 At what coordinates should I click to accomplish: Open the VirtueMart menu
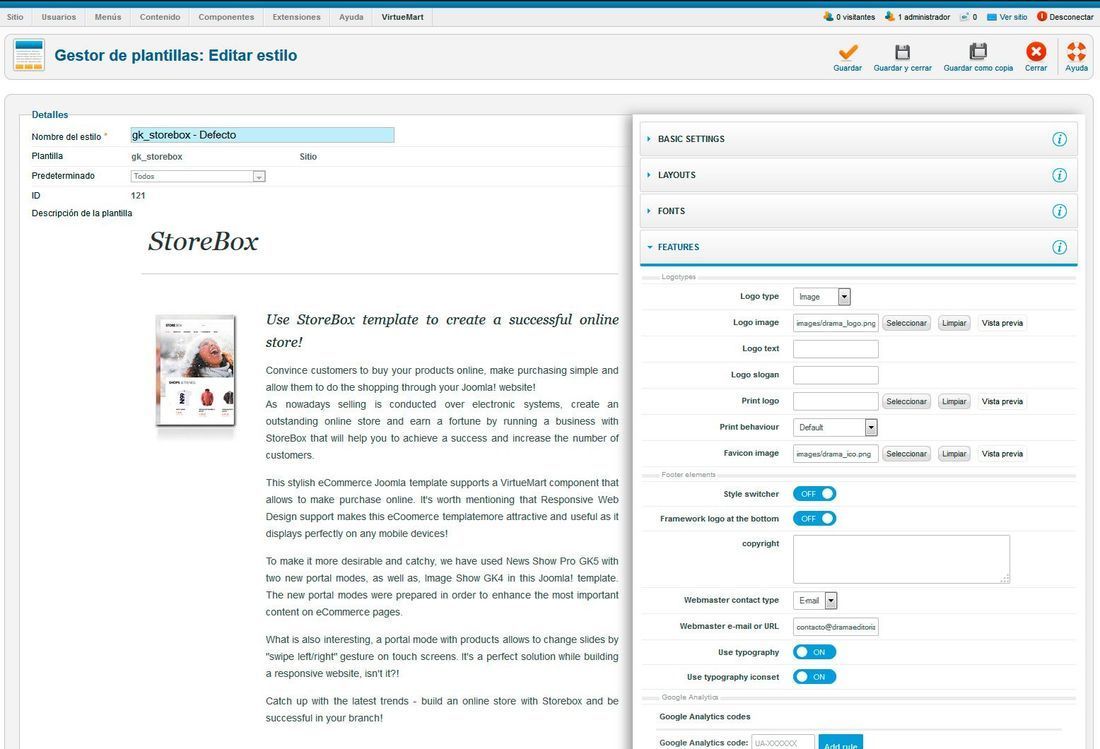403,17
